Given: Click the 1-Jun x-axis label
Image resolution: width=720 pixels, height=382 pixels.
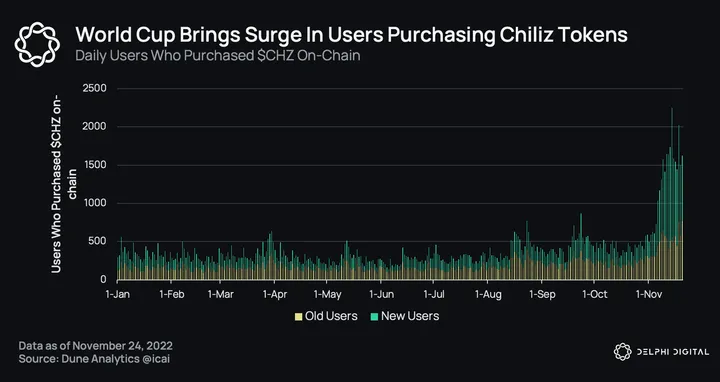Looking at the screenshot, I should pos(381,294).
